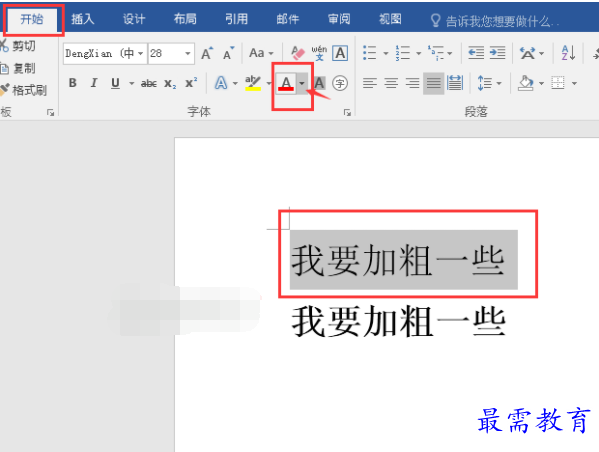
Task: Clear all formatting
Action: [x=298, y=53]
